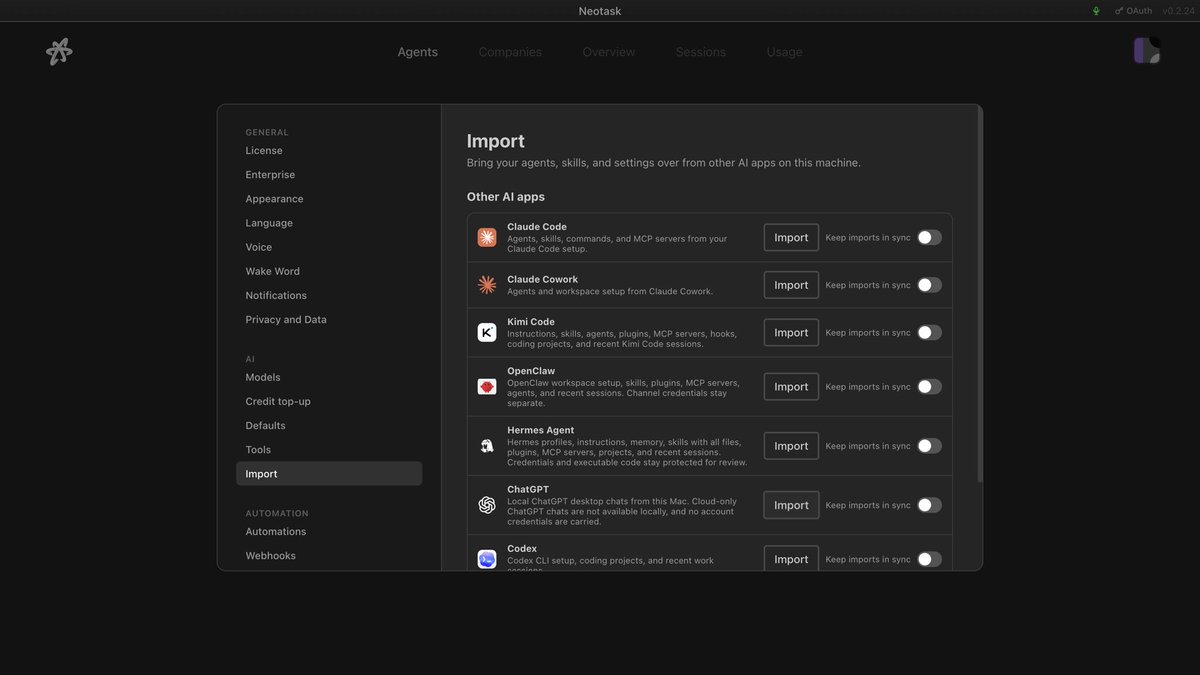Image resolution: width=1200 pixels, height=675 pixels.
Task: Click the v0.2.24 version label
Action: [1177, 11]
